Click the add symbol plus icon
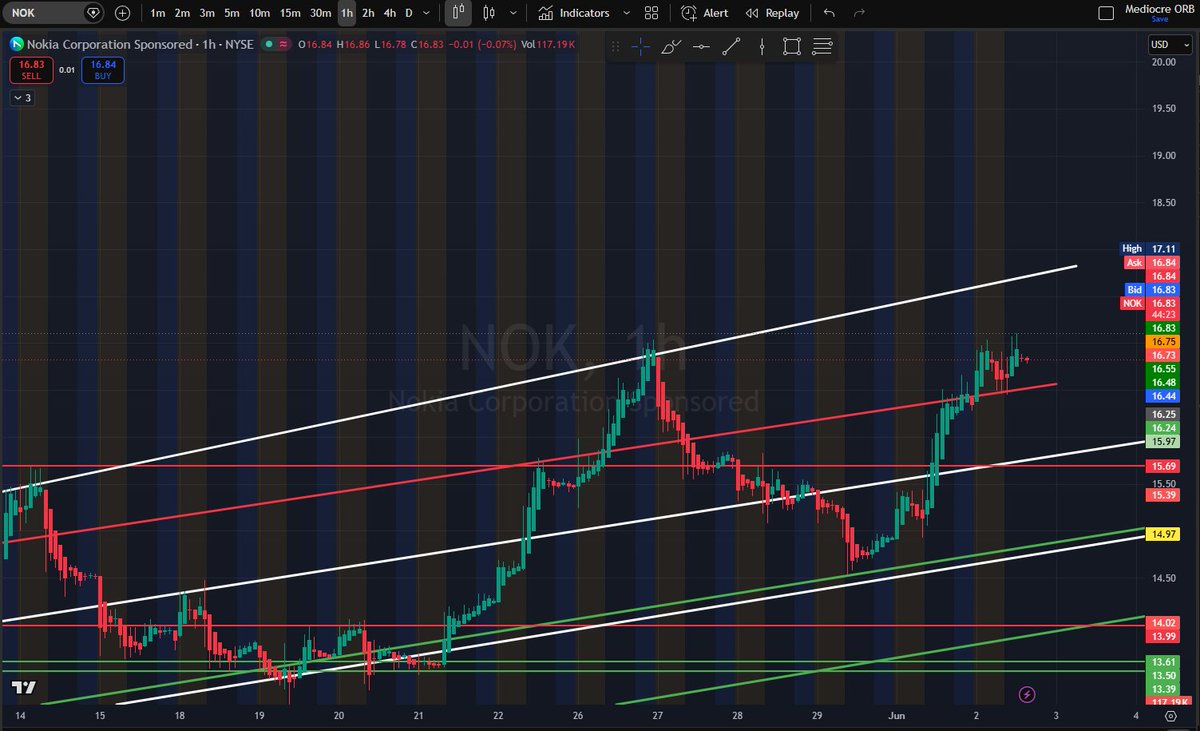 [x=122, y=13]
